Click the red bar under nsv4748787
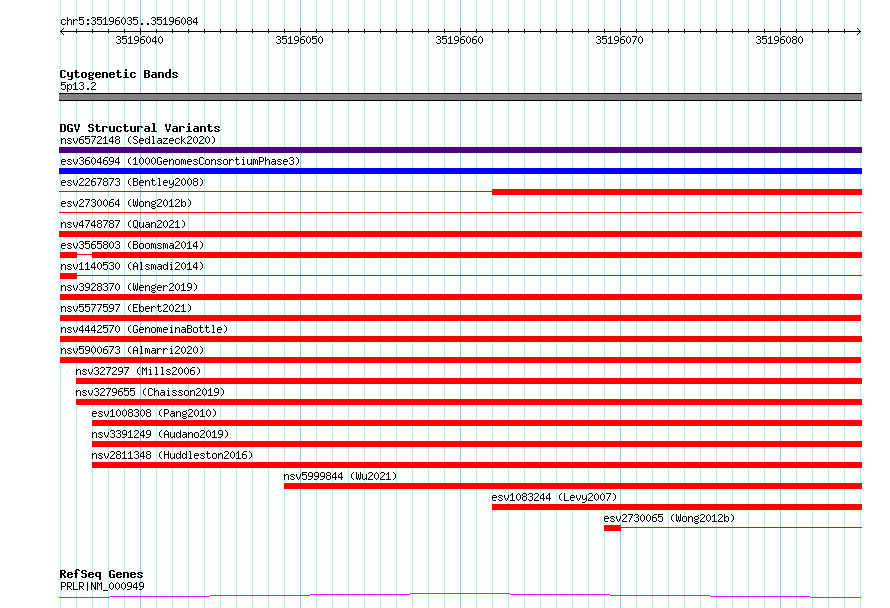The width and height of the screenshot is (890, 608). pyautogui.click(x=460, y=234)
